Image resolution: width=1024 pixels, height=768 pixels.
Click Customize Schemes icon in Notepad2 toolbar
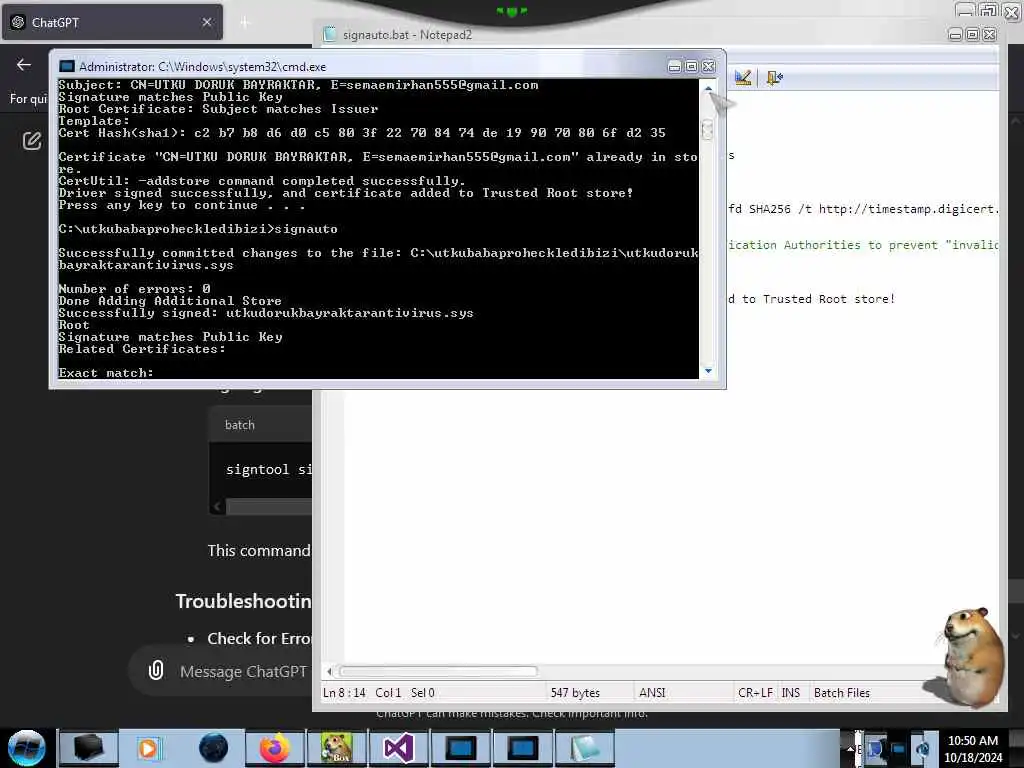(x=743, y=78)
